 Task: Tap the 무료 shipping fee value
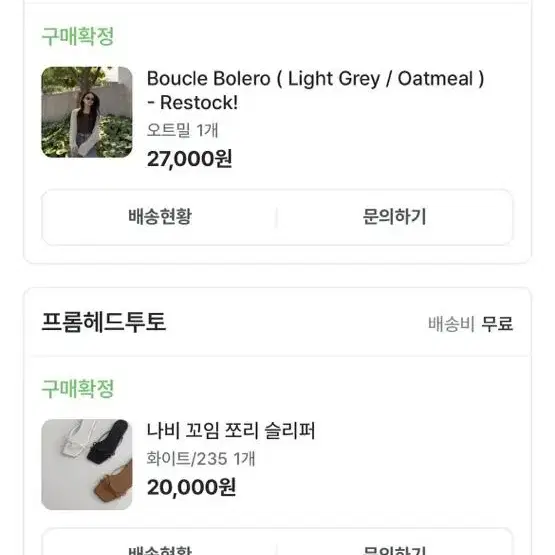coord(497,324)
